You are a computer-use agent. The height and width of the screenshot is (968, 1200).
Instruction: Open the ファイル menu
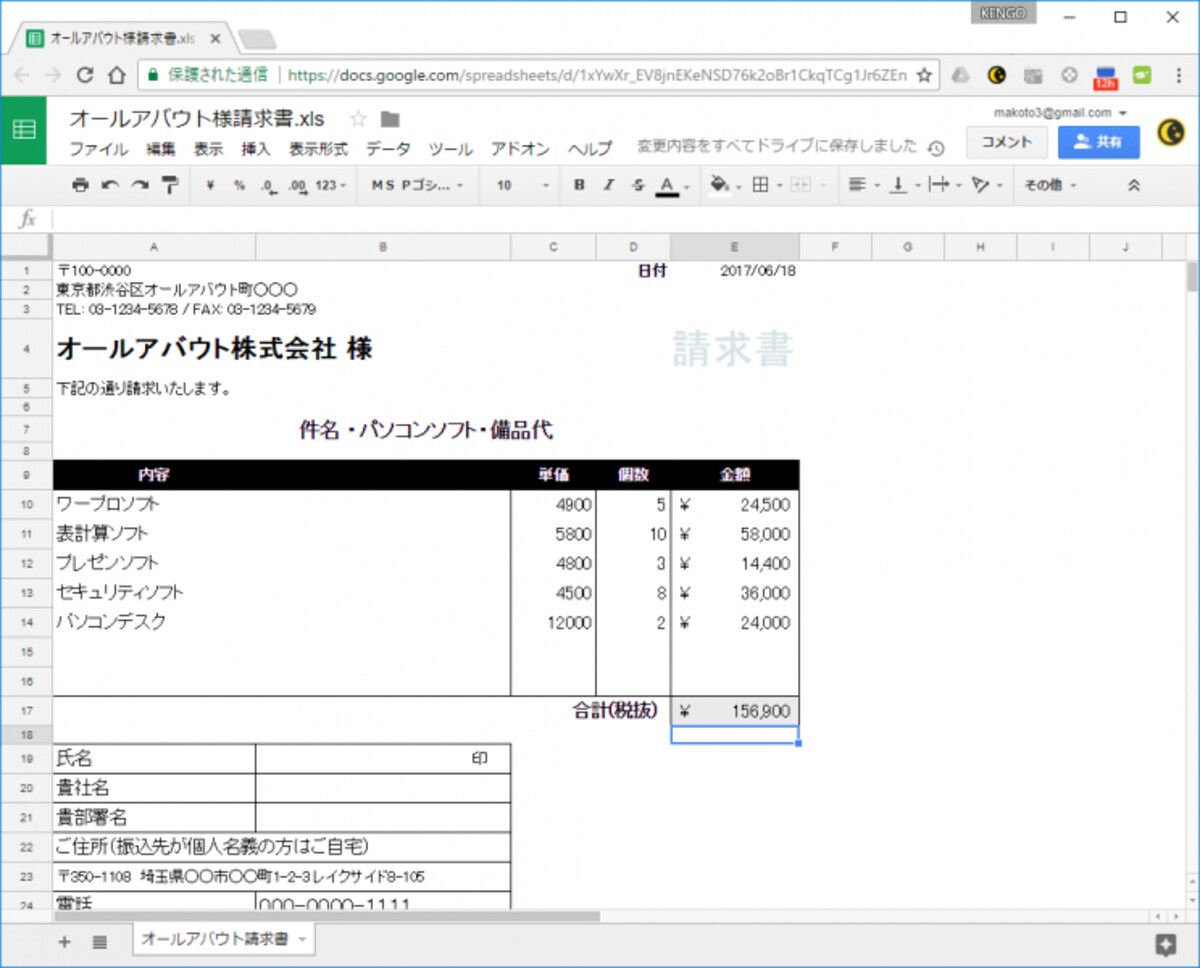point(98,149)
